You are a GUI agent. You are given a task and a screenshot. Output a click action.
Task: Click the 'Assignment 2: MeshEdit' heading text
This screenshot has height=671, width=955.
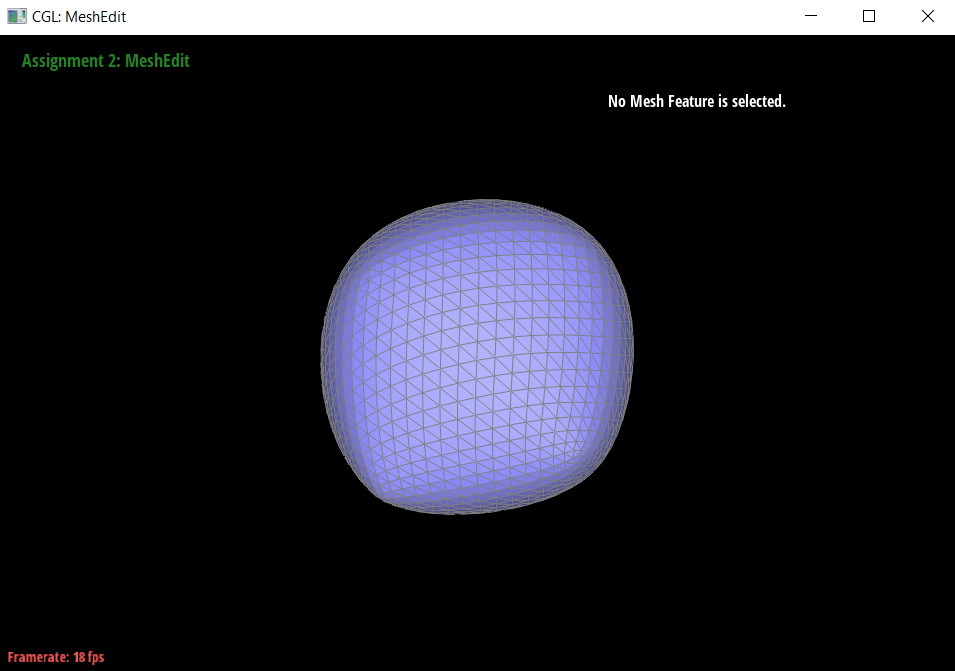(x=106, y=61)
